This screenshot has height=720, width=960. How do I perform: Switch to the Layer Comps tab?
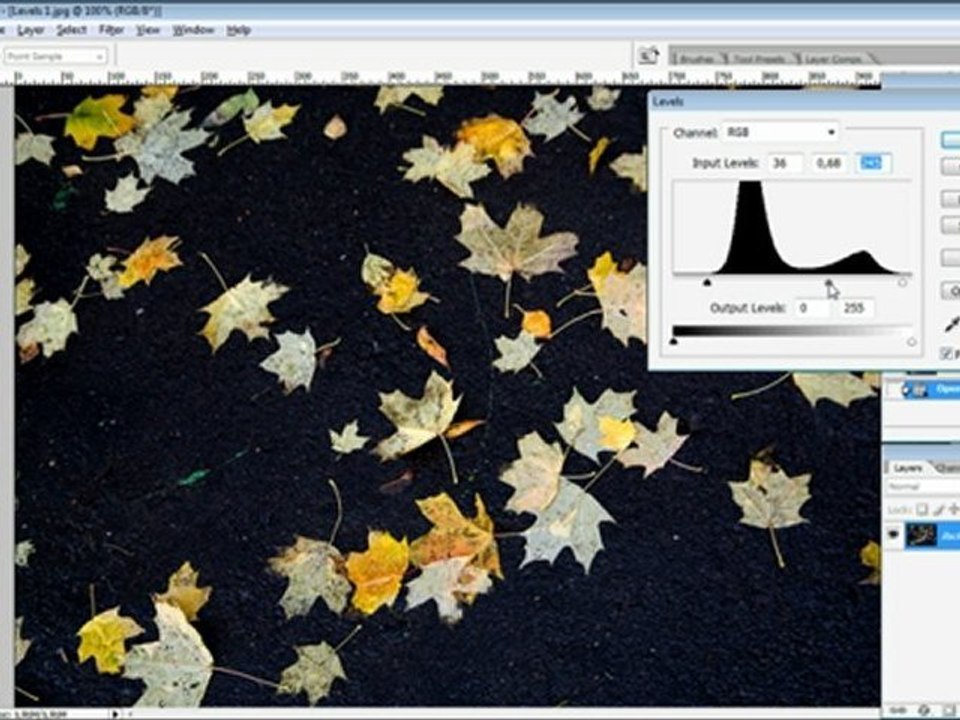click(x=833, y=59)
